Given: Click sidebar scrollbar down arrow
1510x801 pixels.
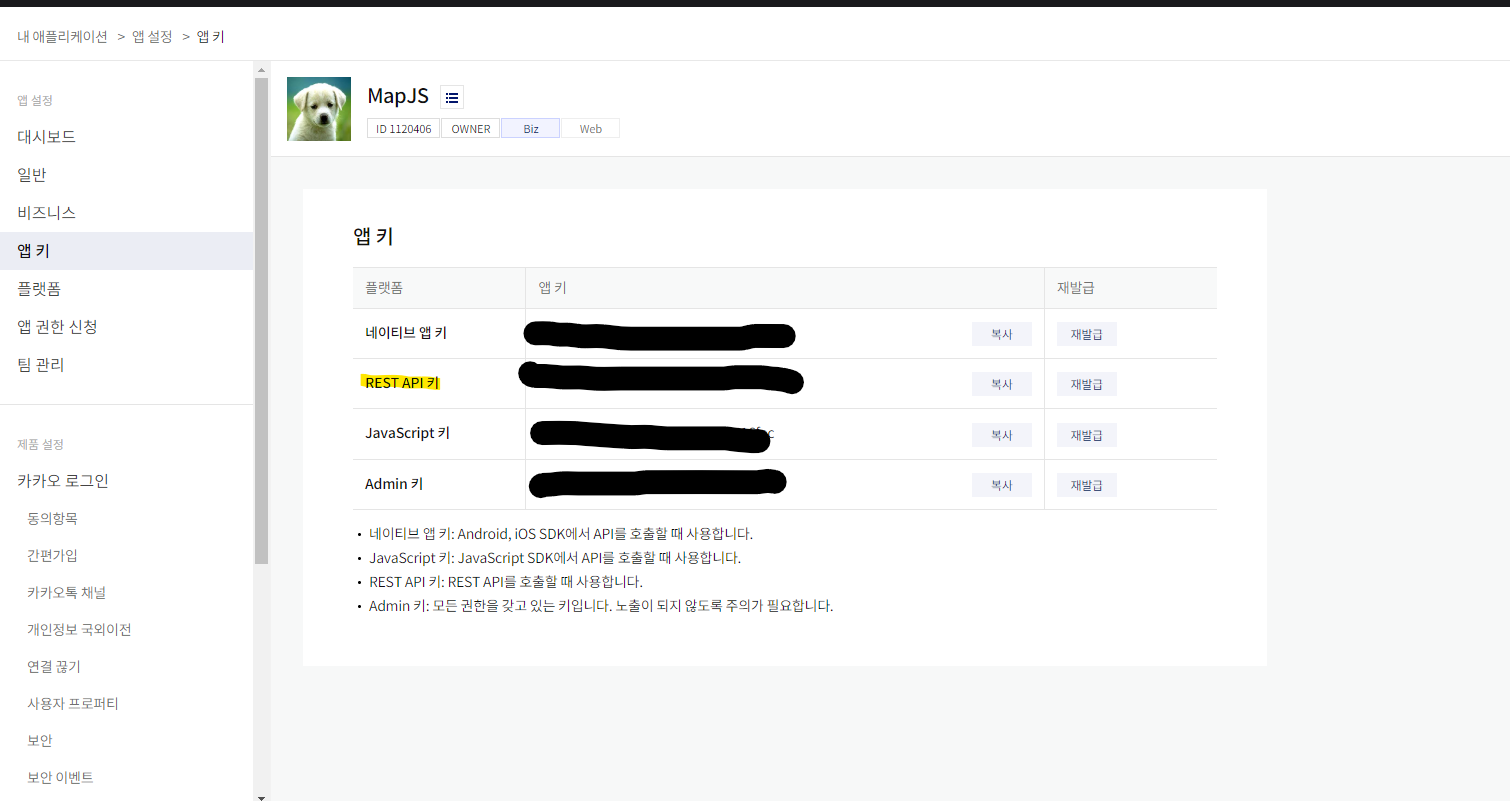Looking at the screenshot, I should pos(262,796).
